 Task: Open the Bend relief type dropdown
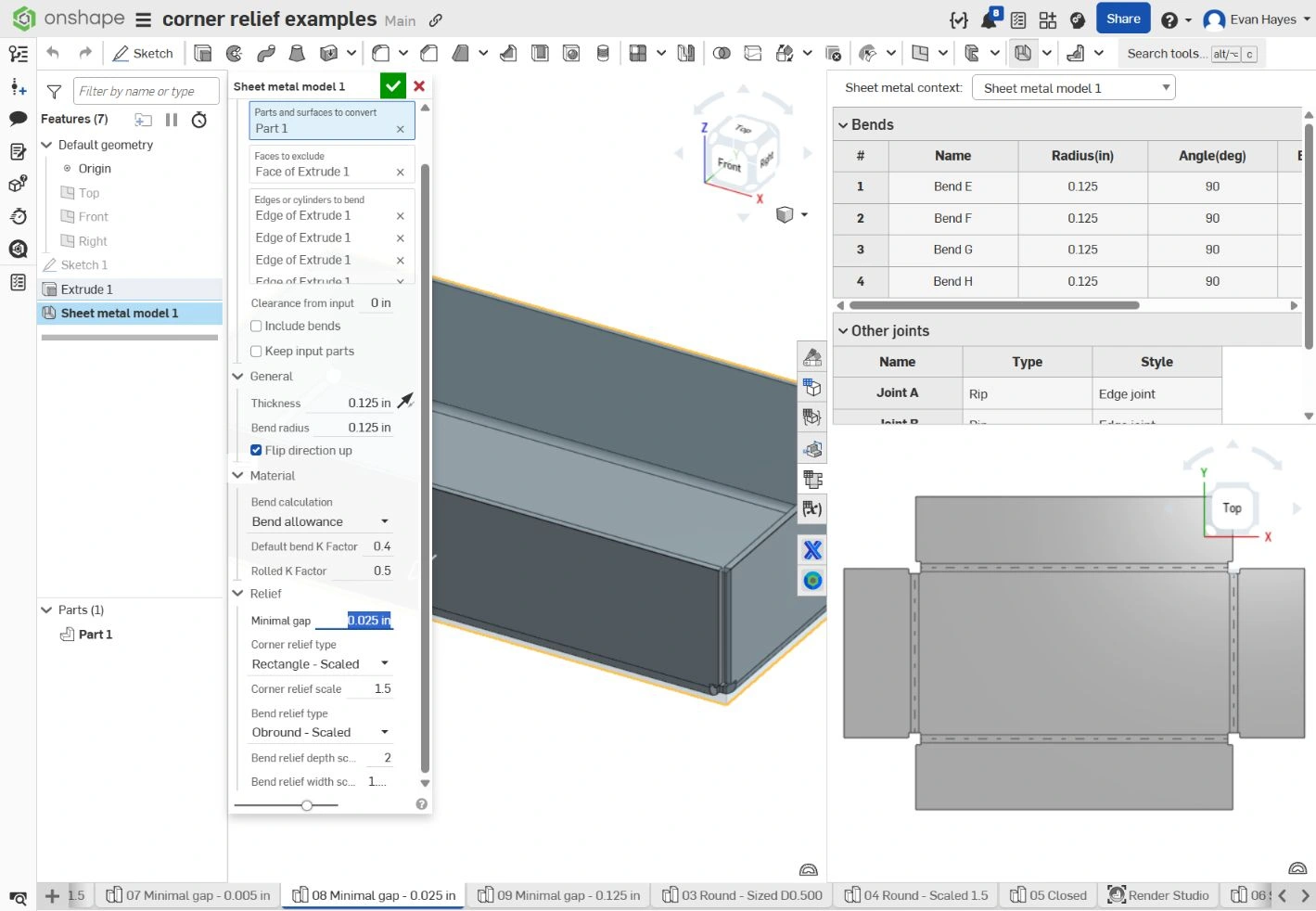tap(321, 733)
